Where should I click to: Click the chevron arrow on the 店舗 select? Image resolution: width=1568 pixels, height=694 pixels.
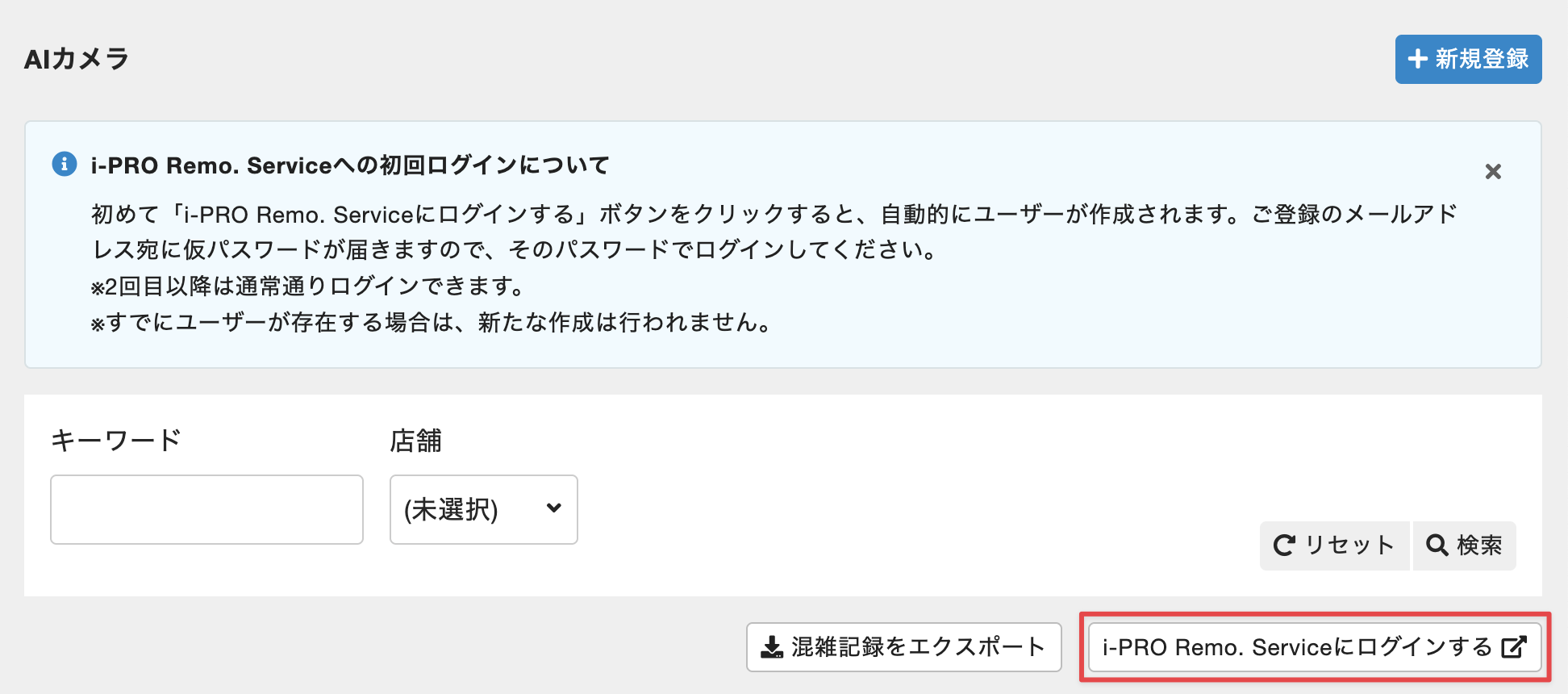[553, 508]
